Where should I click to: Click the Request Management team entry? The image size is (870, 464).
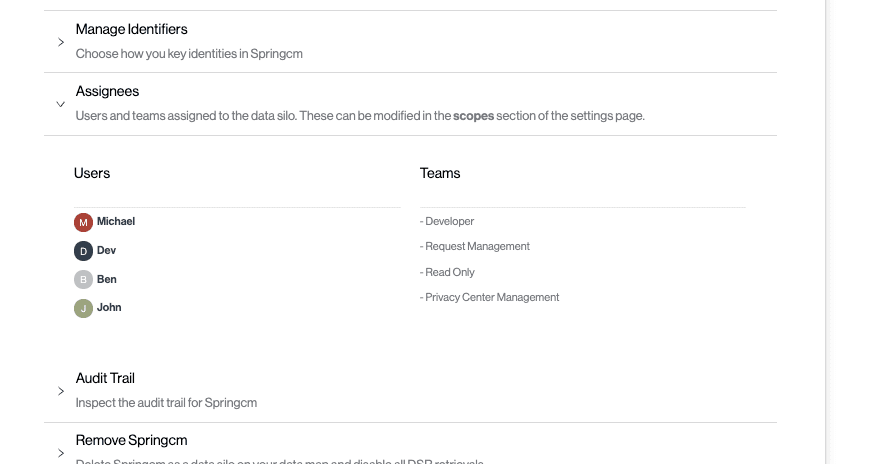tap(477, 246)
